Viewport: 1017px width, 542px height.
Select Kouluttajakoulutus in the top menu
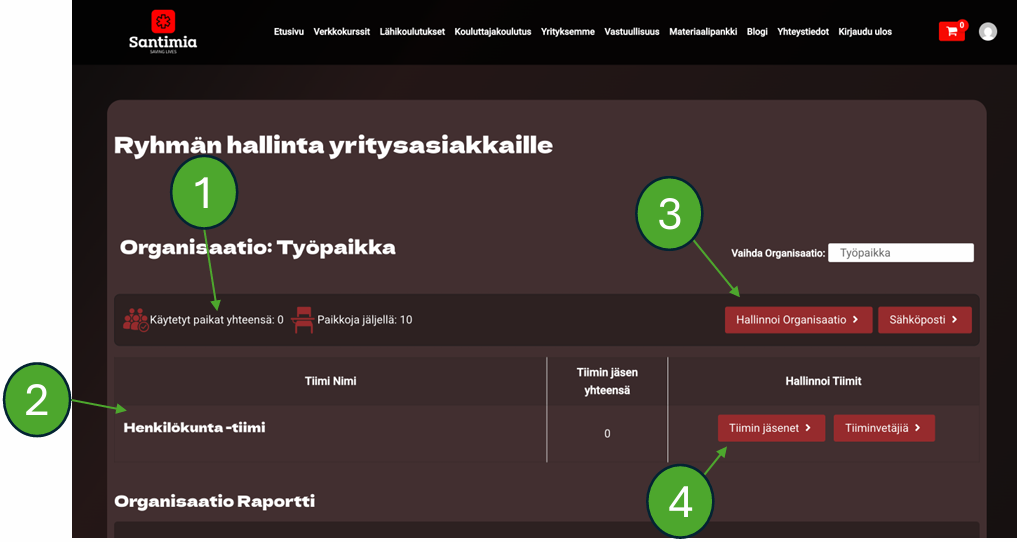493,32
